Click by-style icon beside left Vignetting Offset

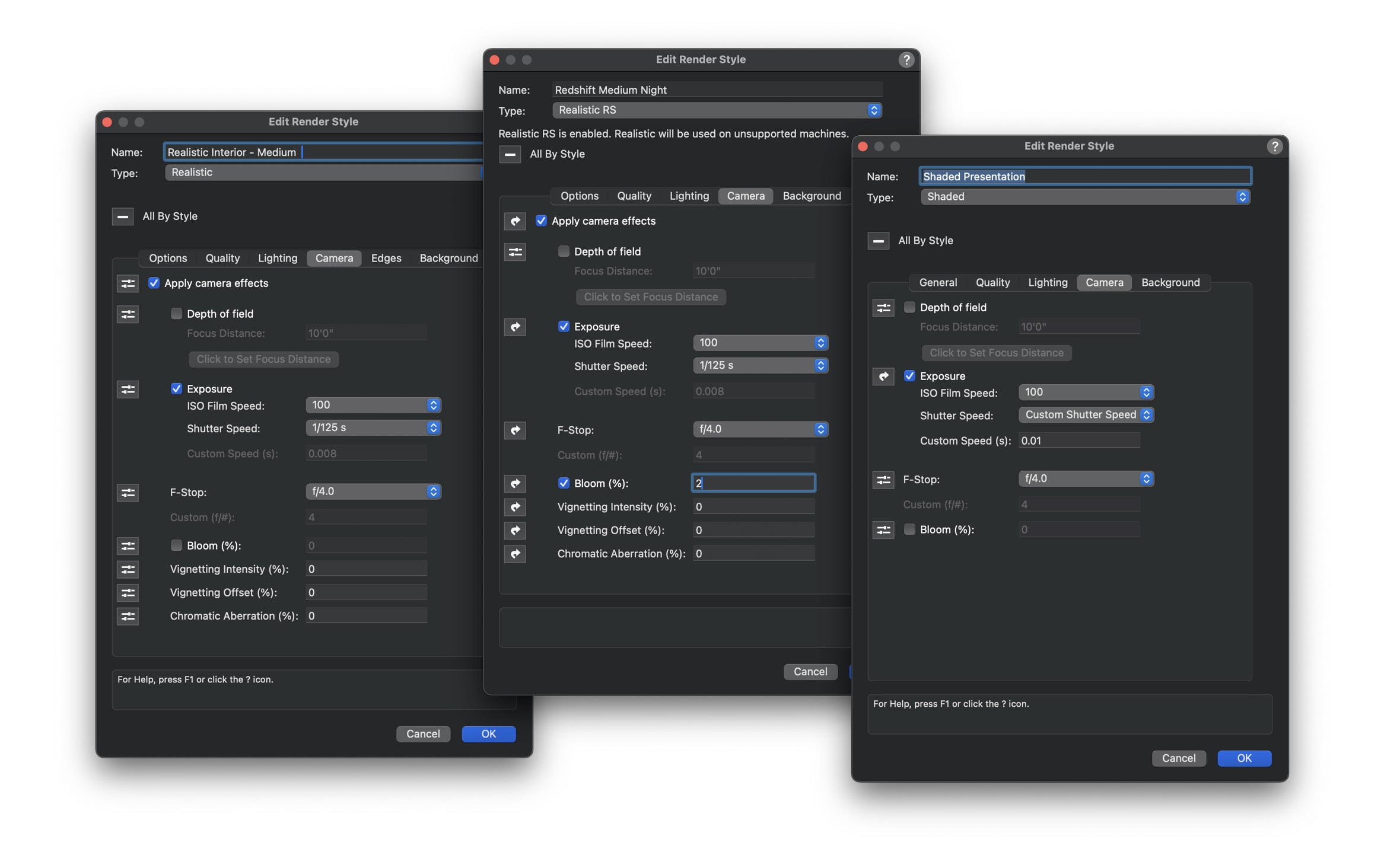[128, 593]
